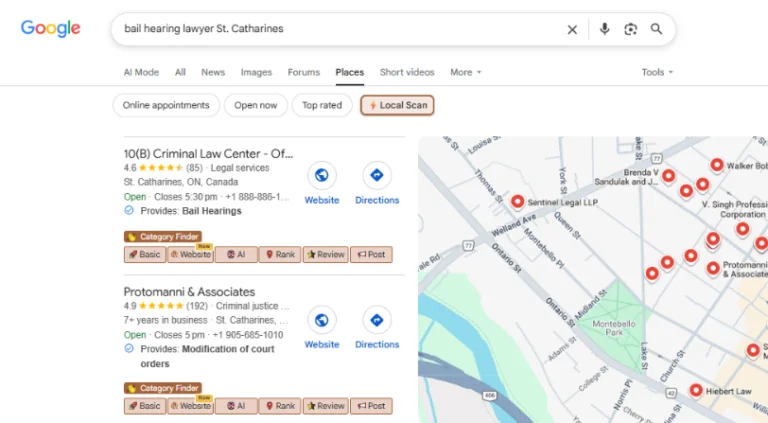The image size is (768, 423).
Task: Run the Local Scan button
Action: 397,105
